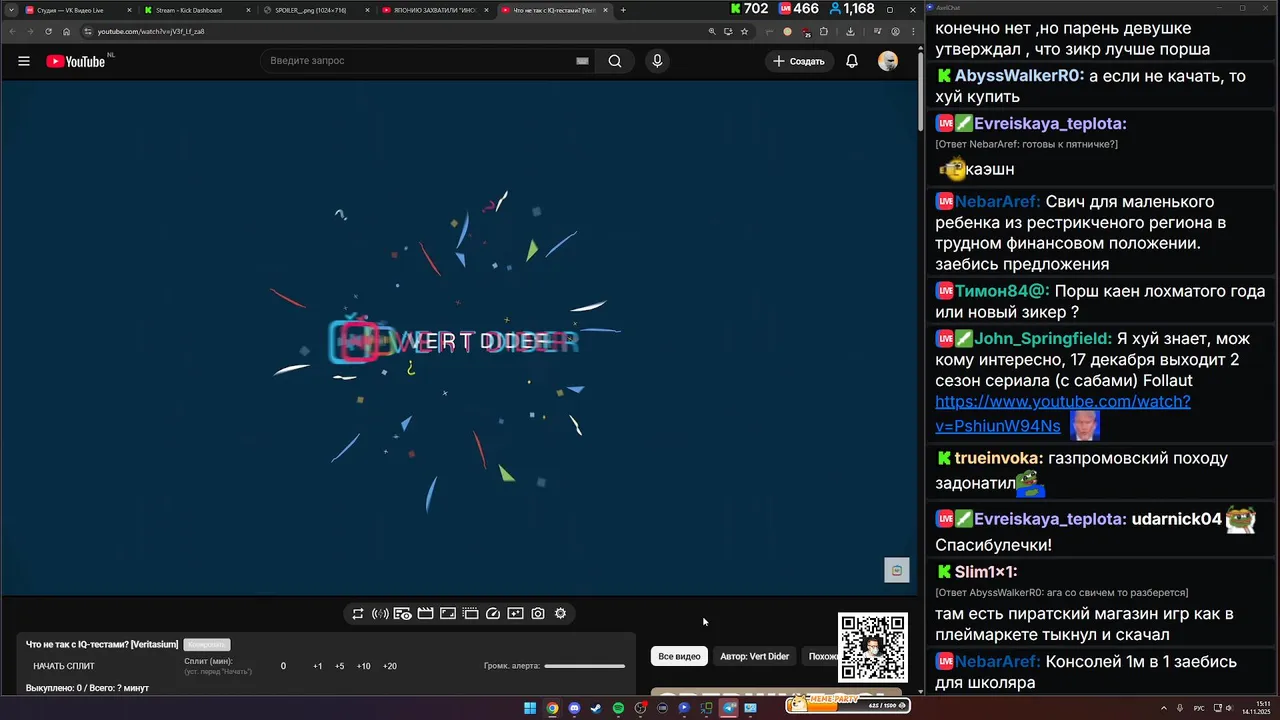The image size is (1280, 720).
Task: Open Steam from the taskbar
Action: (x=596, y=708)
